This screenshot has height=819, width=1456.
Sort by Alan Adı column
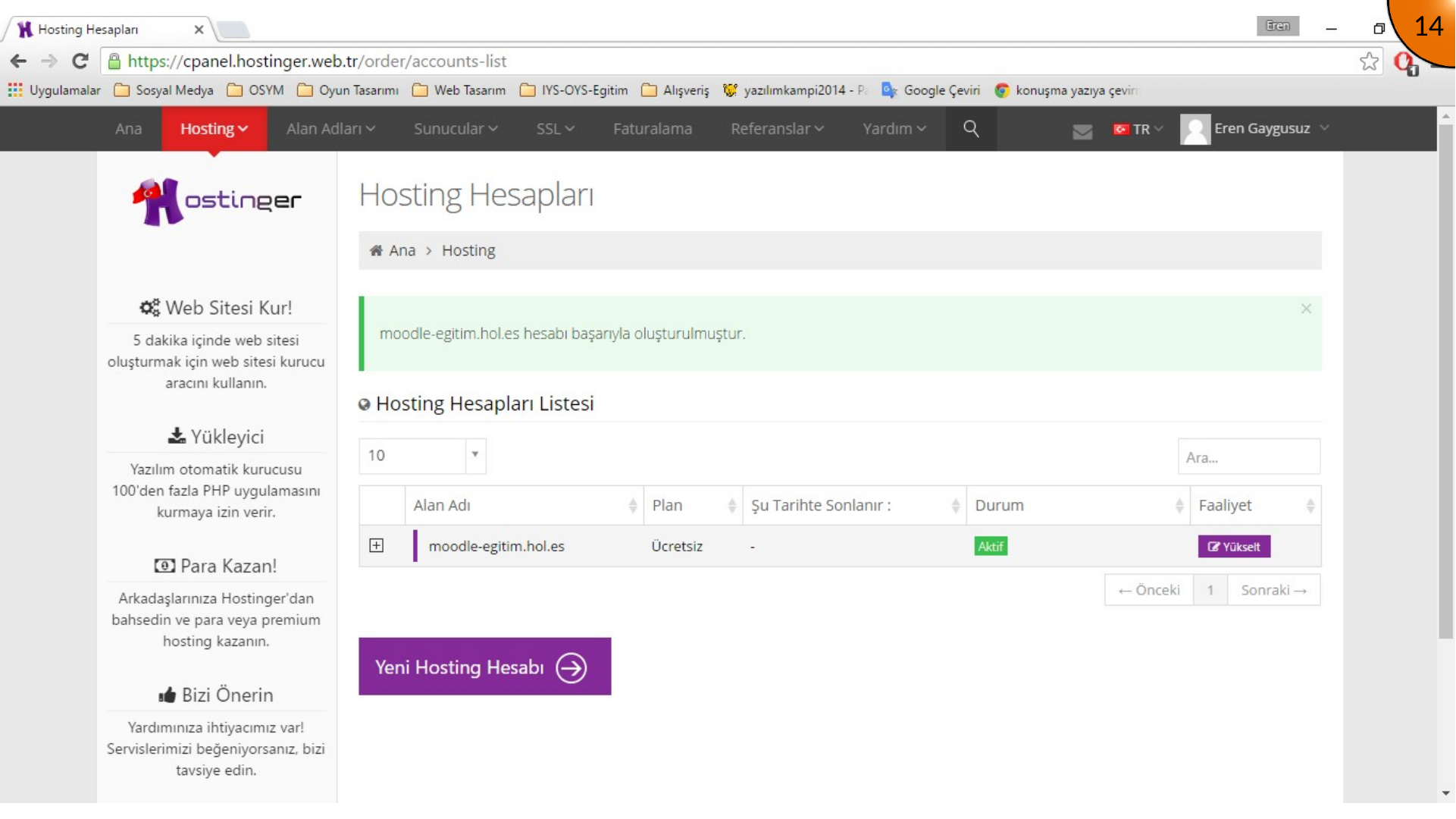click(524, 506)
